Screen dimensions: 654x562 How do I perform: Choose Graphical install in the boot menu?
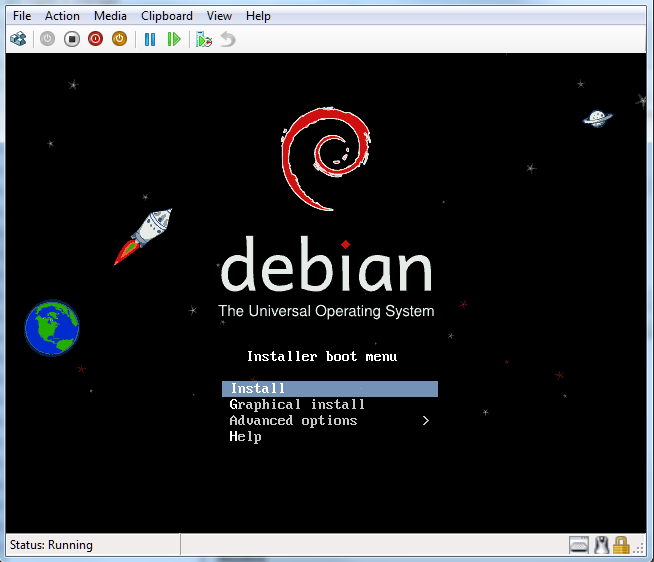click(297, 404)
